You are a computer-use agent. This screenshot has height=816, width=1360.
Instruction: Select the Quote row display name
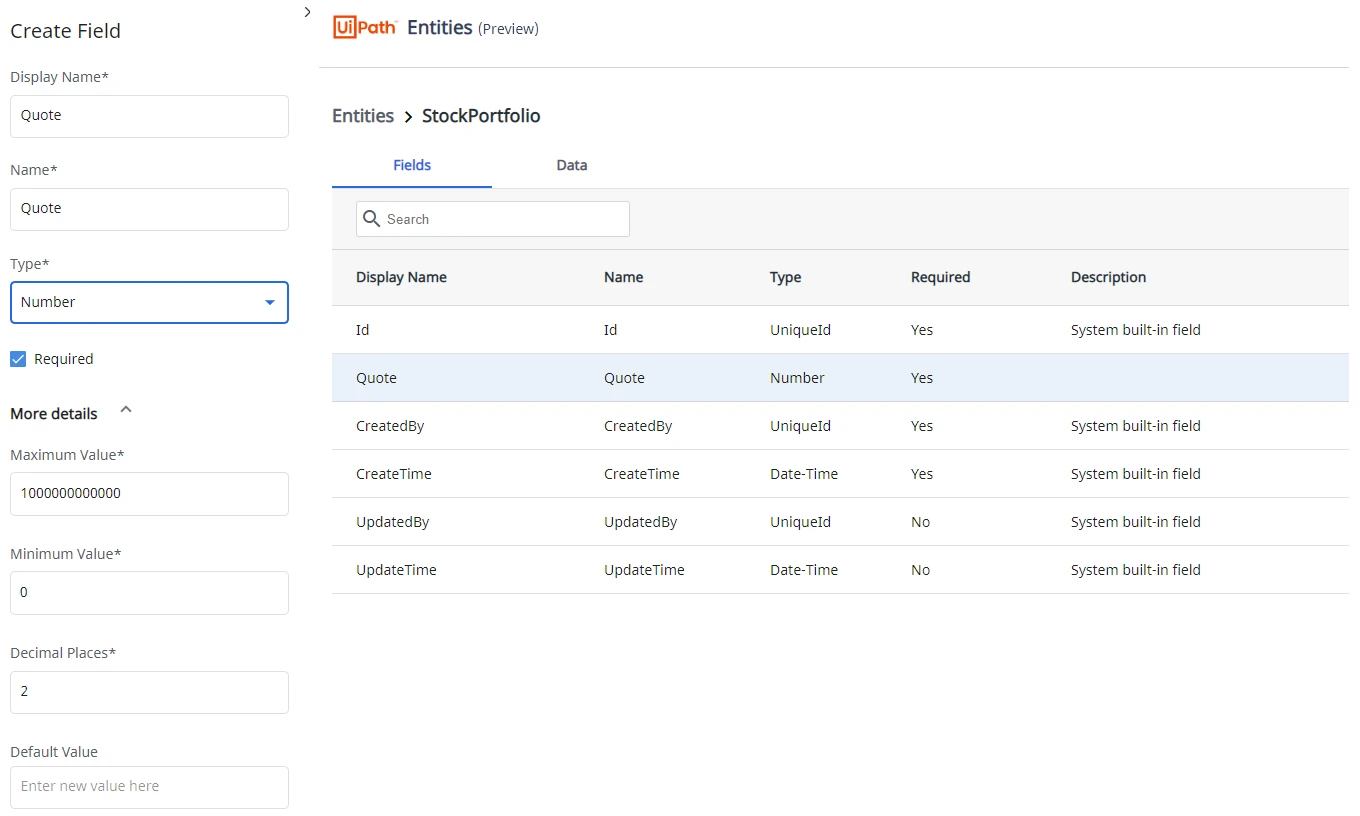(x=376, y=378)
